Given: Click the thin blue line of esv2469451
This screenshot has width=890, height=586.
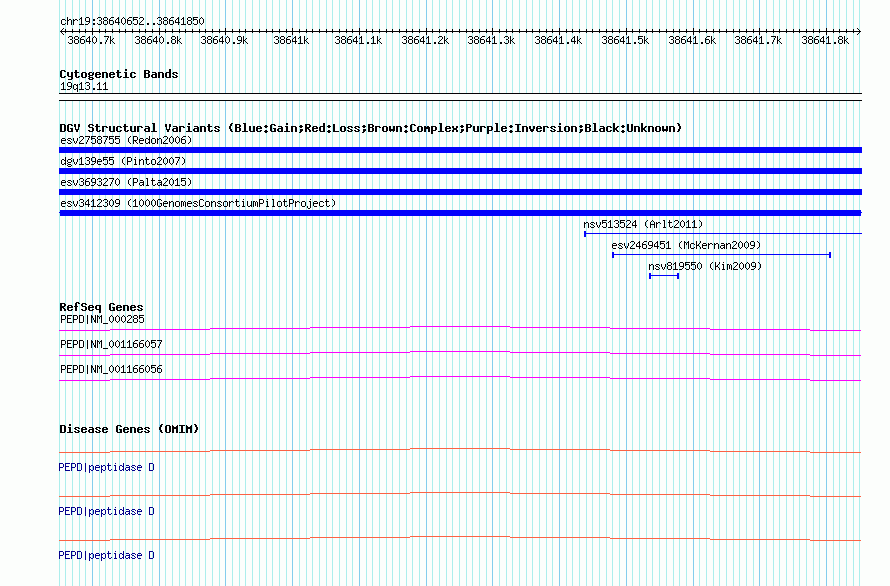Looking at the screenshot, I should (x=721, y=255).
